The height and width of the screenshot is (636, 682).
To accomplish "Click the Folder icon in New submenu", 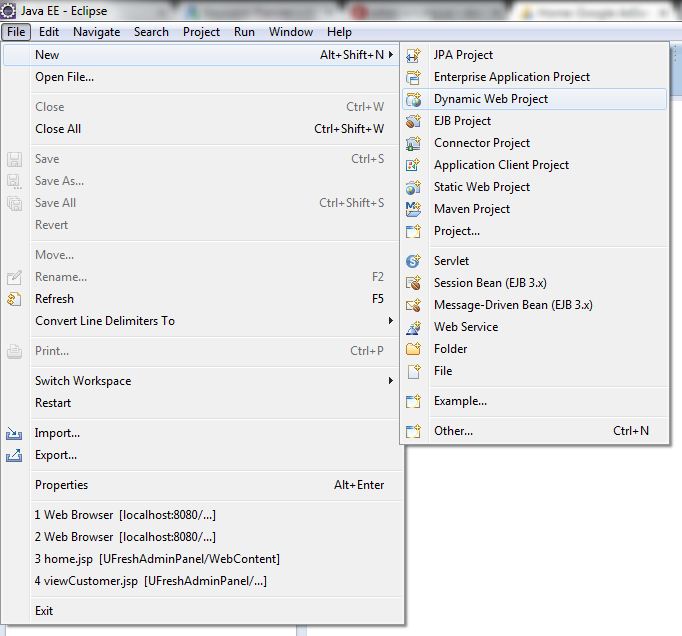I will tap(413, 349).
